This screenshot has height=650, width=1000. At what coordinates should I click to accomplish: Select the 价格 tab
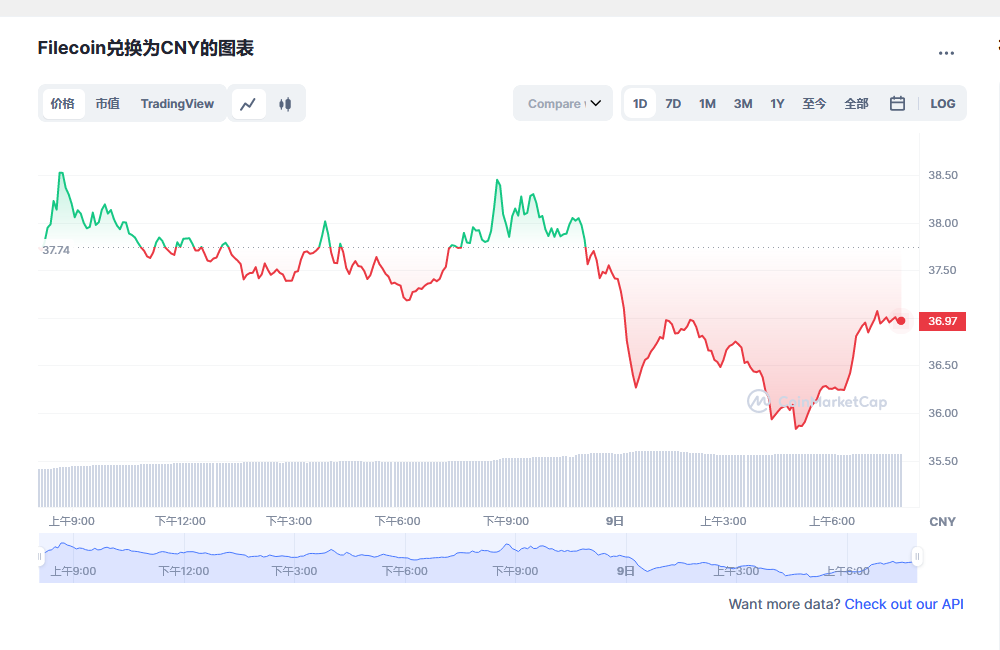(62, 103)
